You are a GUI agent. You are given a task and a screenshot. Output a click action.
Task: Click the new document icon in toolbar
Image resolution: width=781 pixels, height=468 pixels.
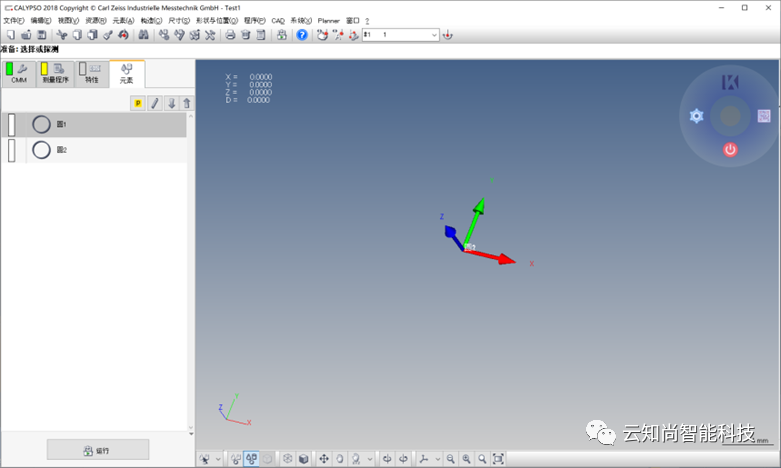10,35
